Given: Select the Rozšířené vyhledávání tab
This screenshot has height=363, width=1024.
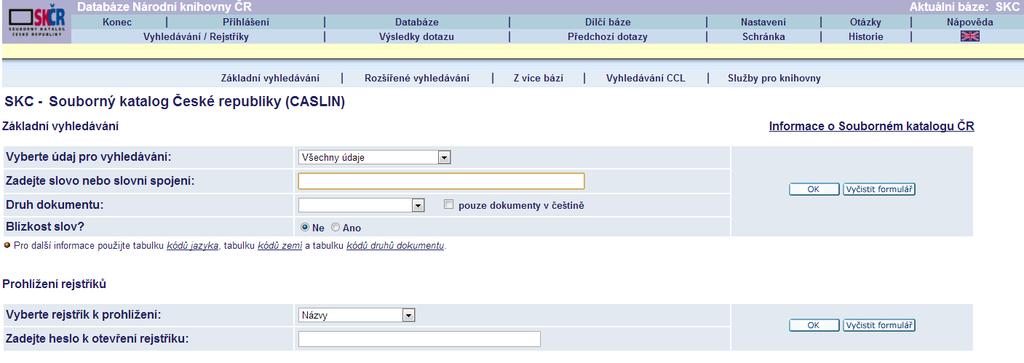Looking at the screenshot, I should point(417,78).
